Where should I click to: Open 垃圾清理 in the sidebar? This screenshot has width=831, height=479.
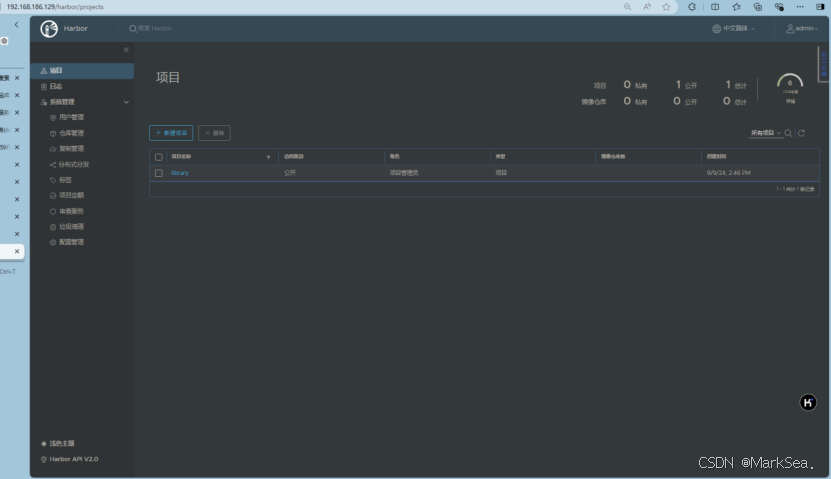[71, 227]
